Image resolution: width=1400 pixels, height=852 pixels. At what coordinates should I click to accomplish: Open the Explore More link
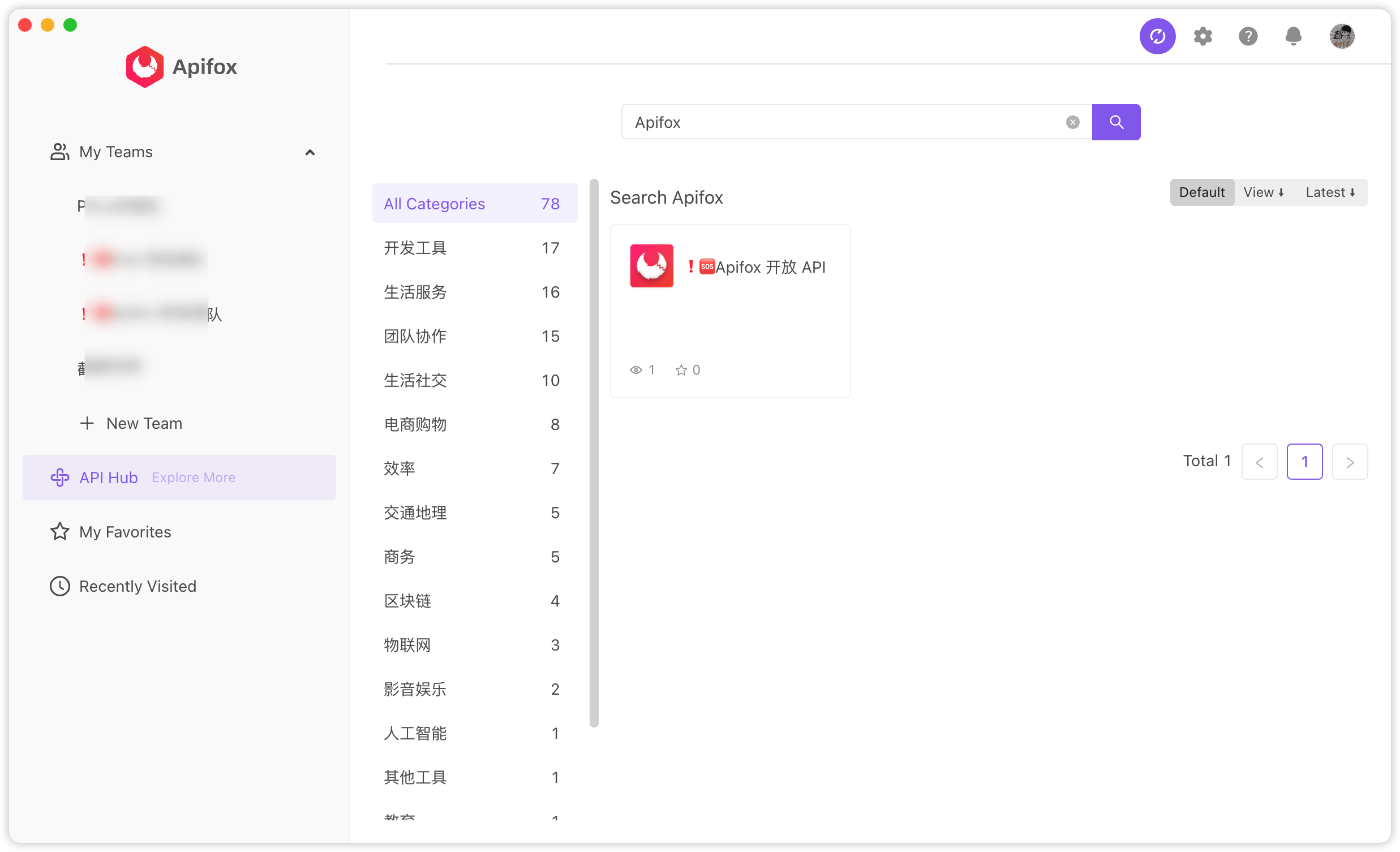[x=194, y=477]
